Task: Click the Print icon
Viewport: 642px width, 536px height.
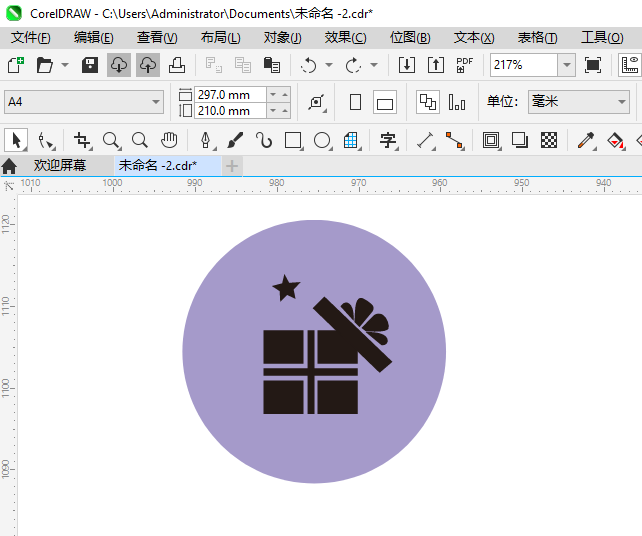Action: pyautogui.click(x=177, y=65)
